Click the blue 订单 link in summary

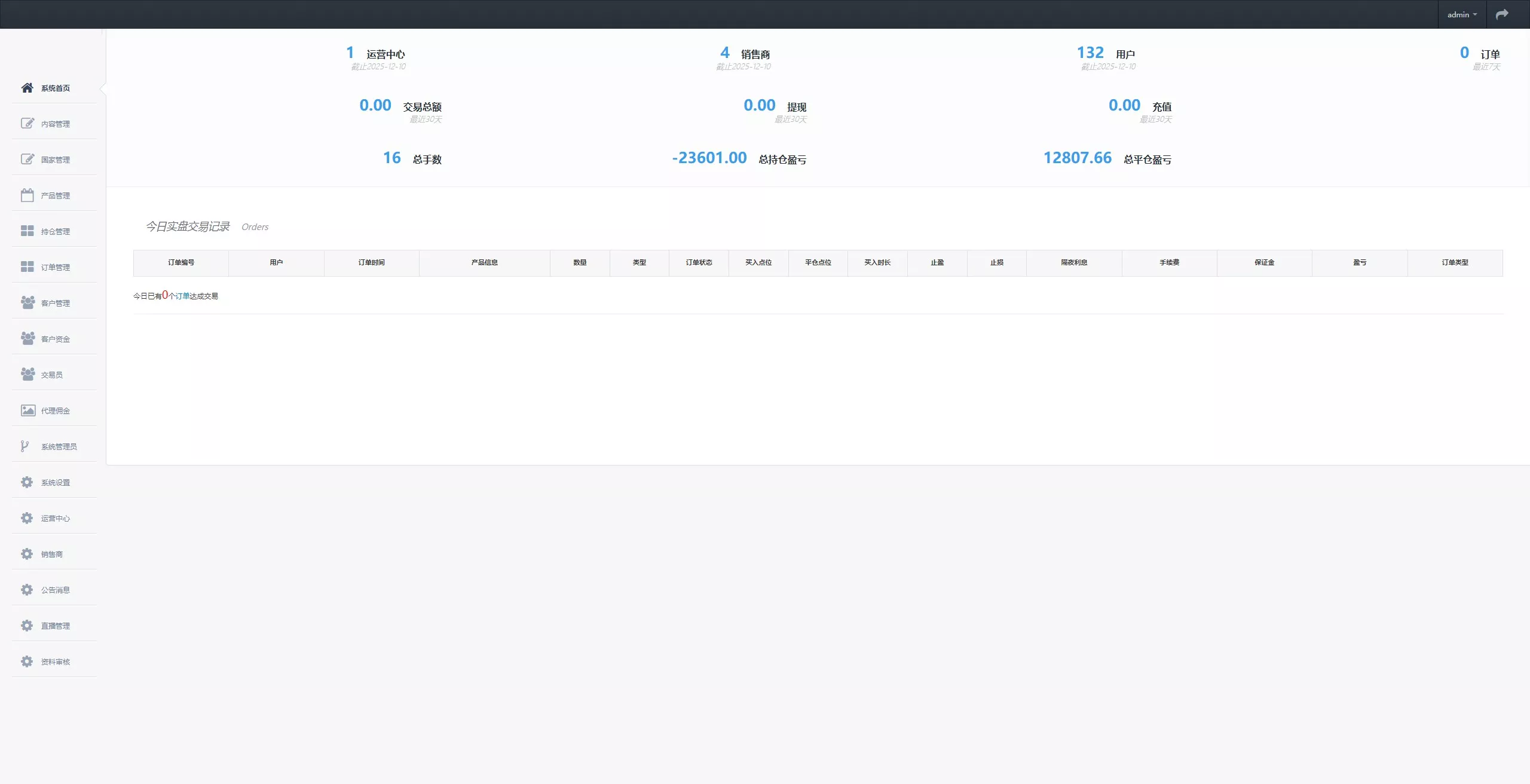[182, 296]
